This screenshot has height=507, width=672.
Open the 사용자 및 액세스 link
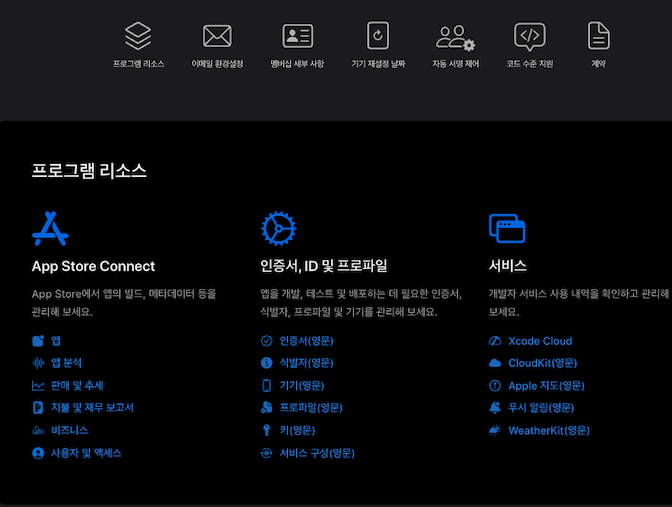pyautogui.click(x=86, y=453)
